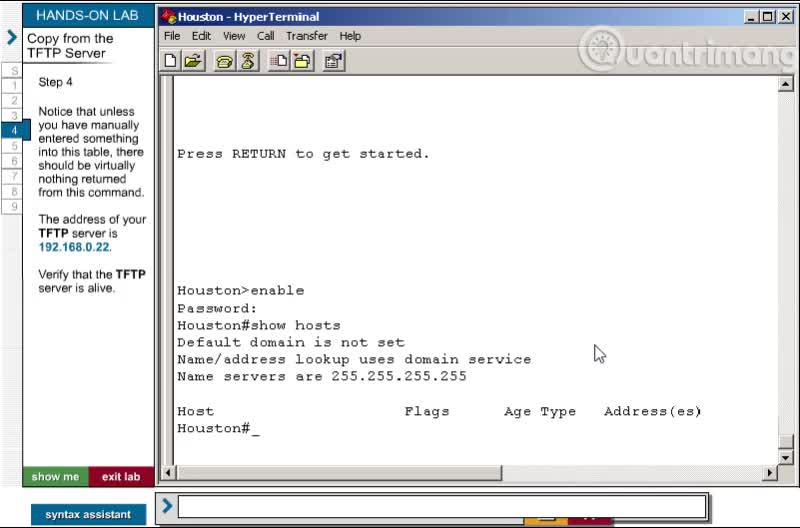
Task: Go to lab step 2
Action: (x=12, y=100)
